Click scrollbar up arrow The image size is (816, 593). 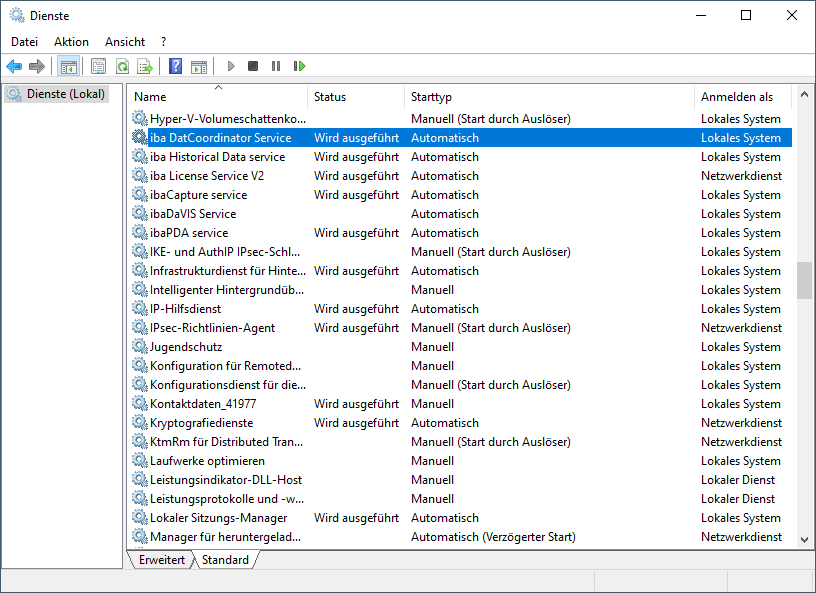(805, 94)
